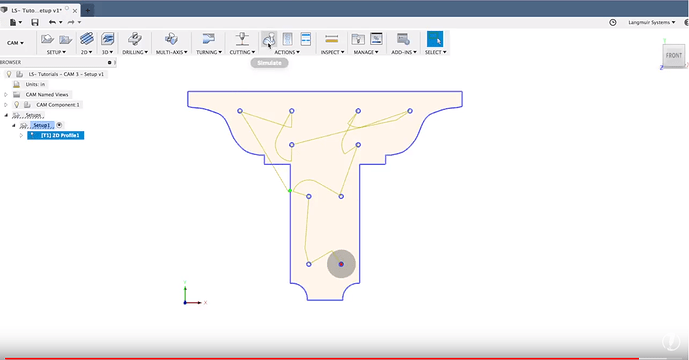Open a new design tab
Image resolution: width=689 pixels, height=360 pixels.
click(x=87, y=10)
